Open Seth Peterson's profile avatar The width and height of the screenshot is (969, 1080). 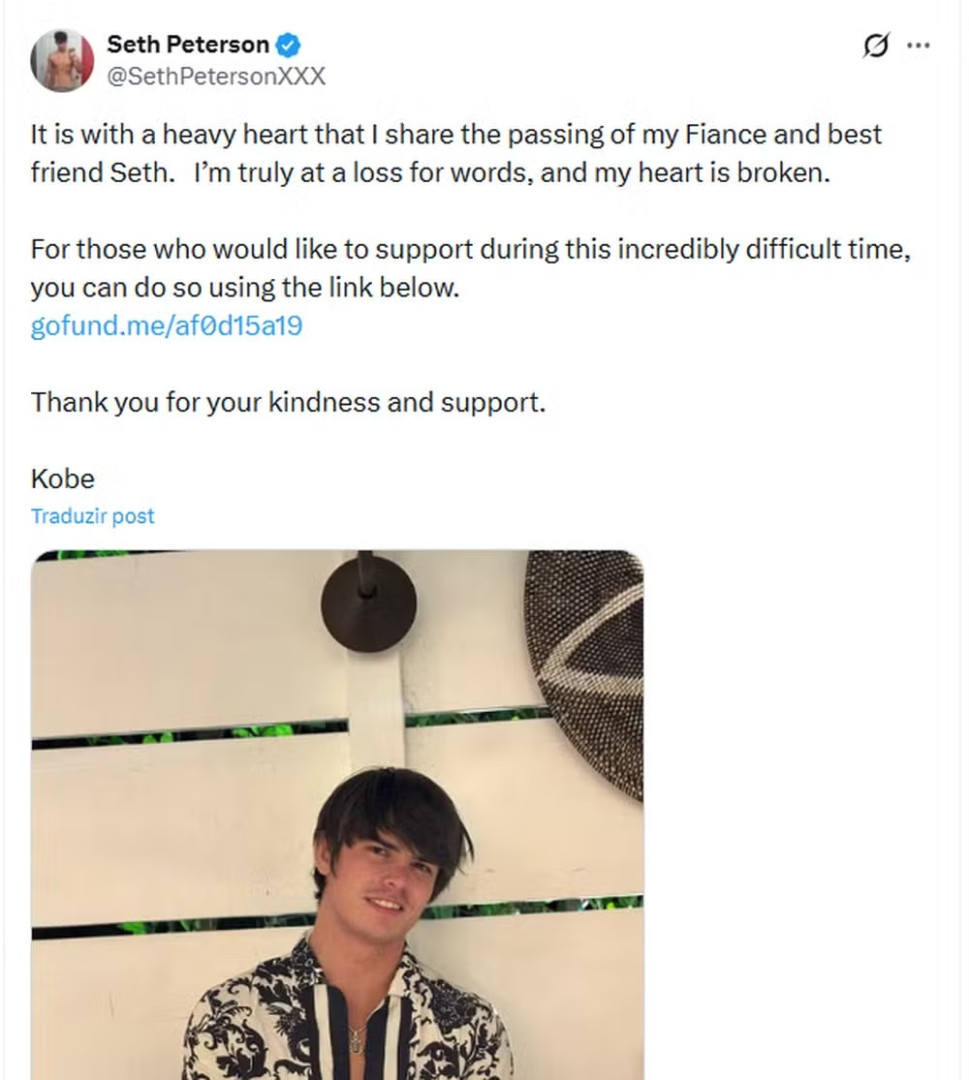62,61
